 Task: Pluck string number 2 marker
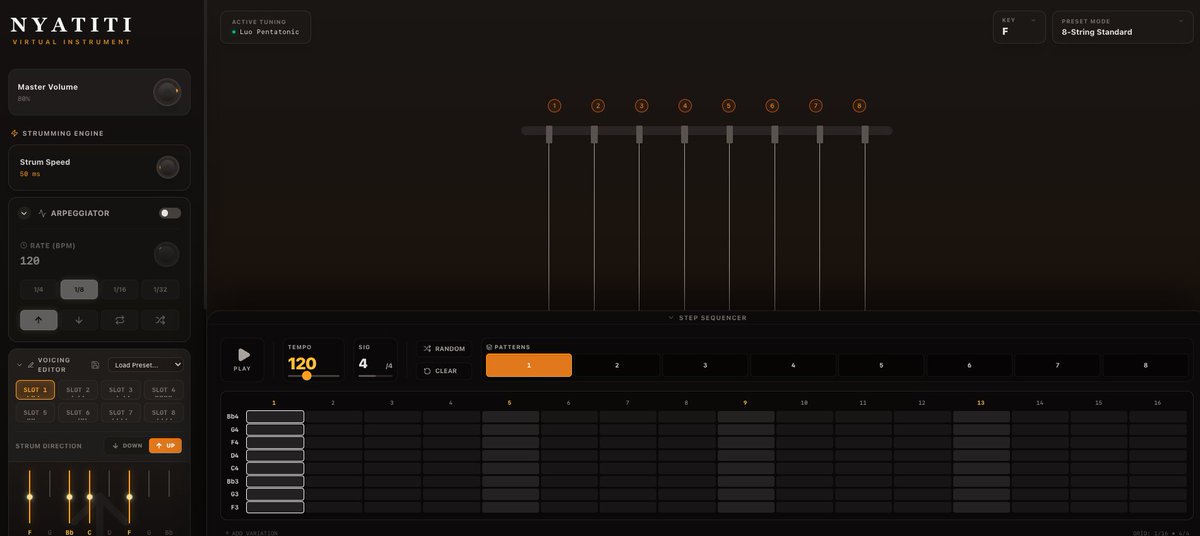(x=598, y=105)
